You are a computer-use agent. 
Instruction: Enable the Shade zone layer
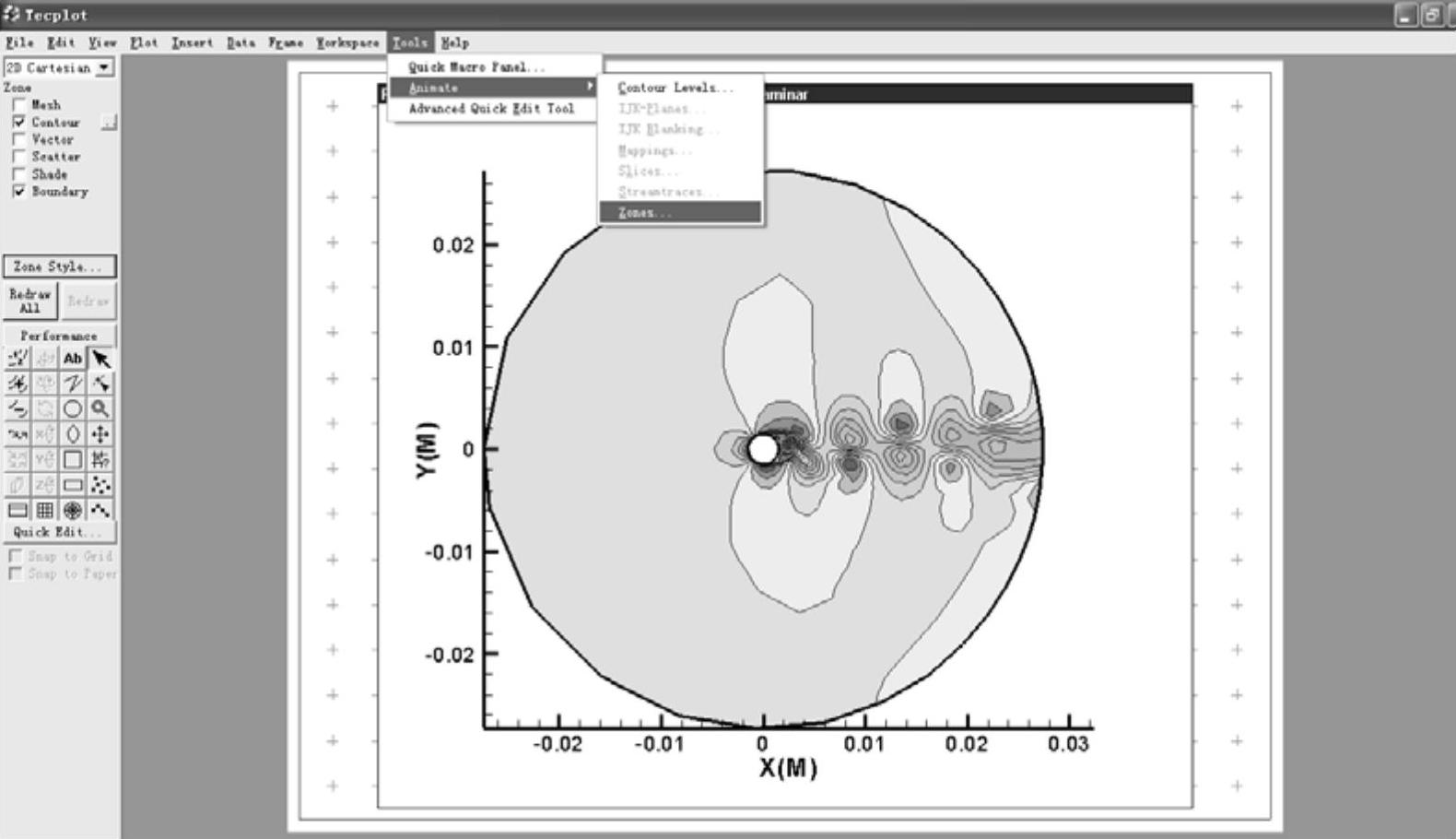(x=19, y=174)
